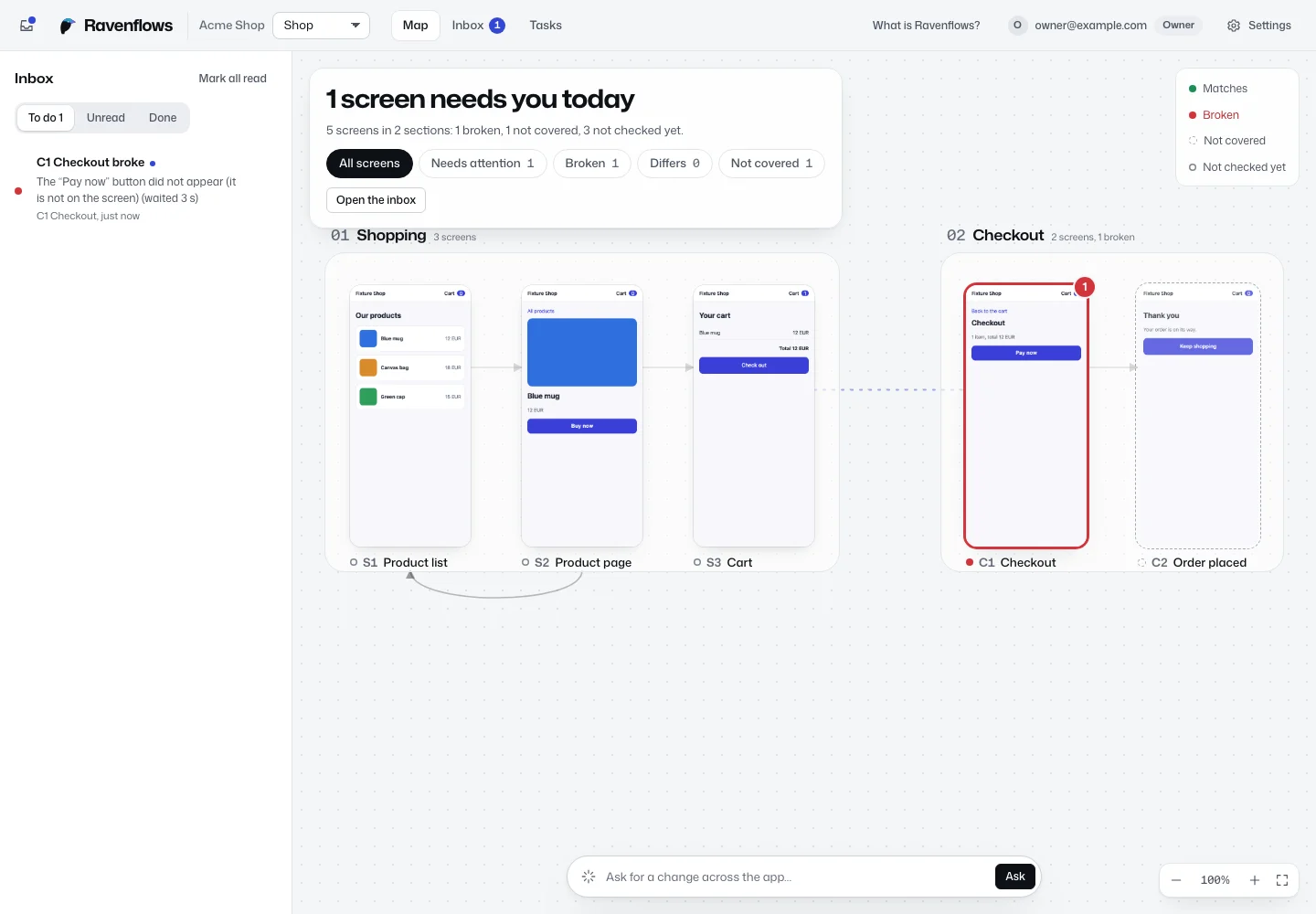Click the Ravenflows raven logo
The height and width of the screenshot is (914, 1316).
[x=68, y=26]
